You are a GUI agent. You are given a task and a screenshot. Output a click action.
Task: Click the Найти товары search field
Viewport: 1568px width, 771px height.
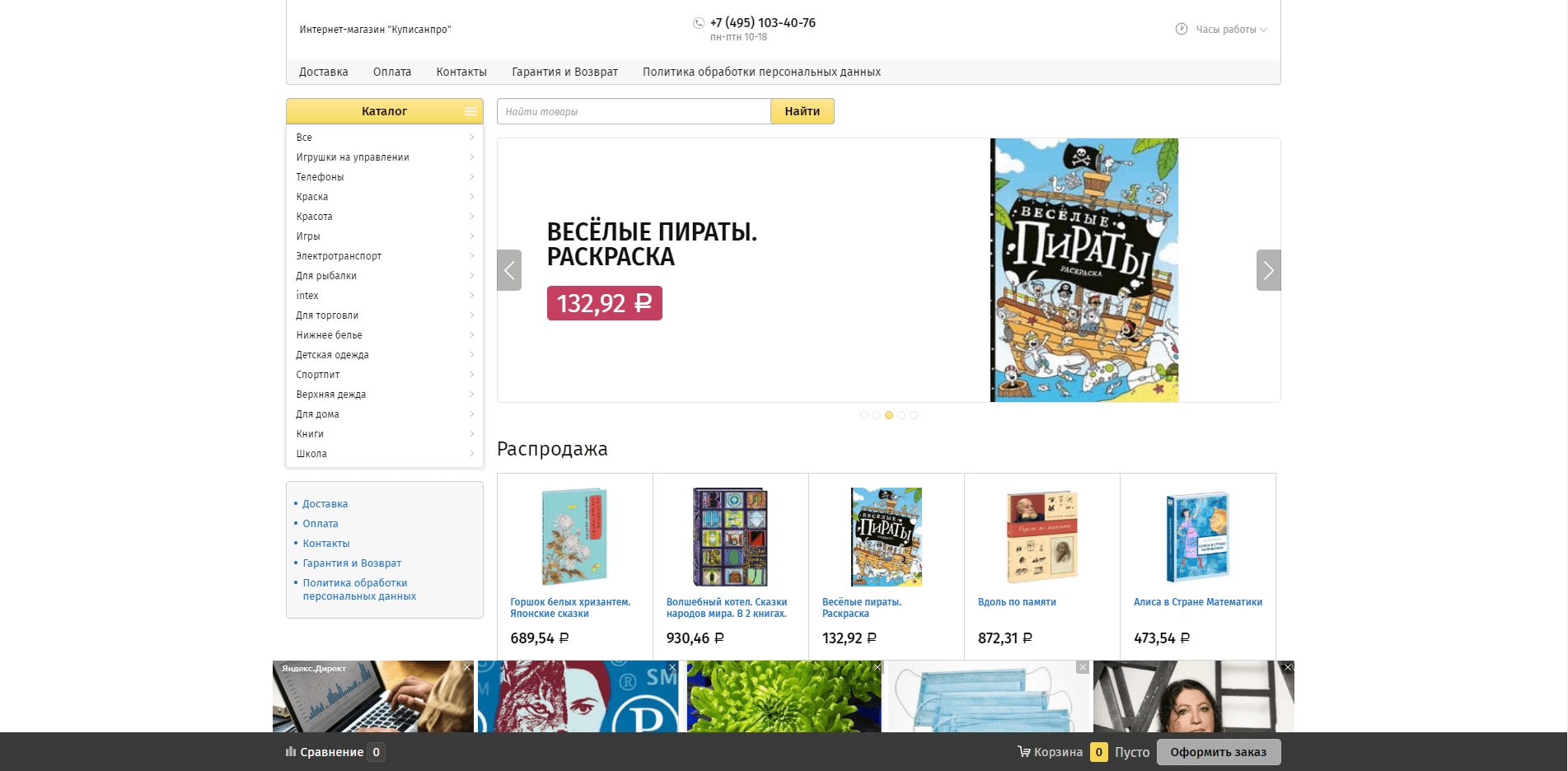click(633, 111)
